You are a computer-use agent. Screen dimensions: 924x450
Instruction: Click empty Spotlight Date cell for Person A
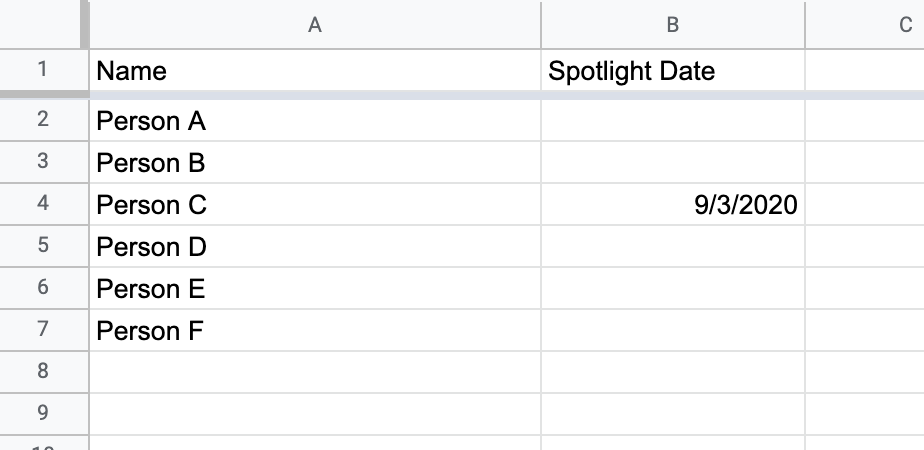tap(672, 121)
